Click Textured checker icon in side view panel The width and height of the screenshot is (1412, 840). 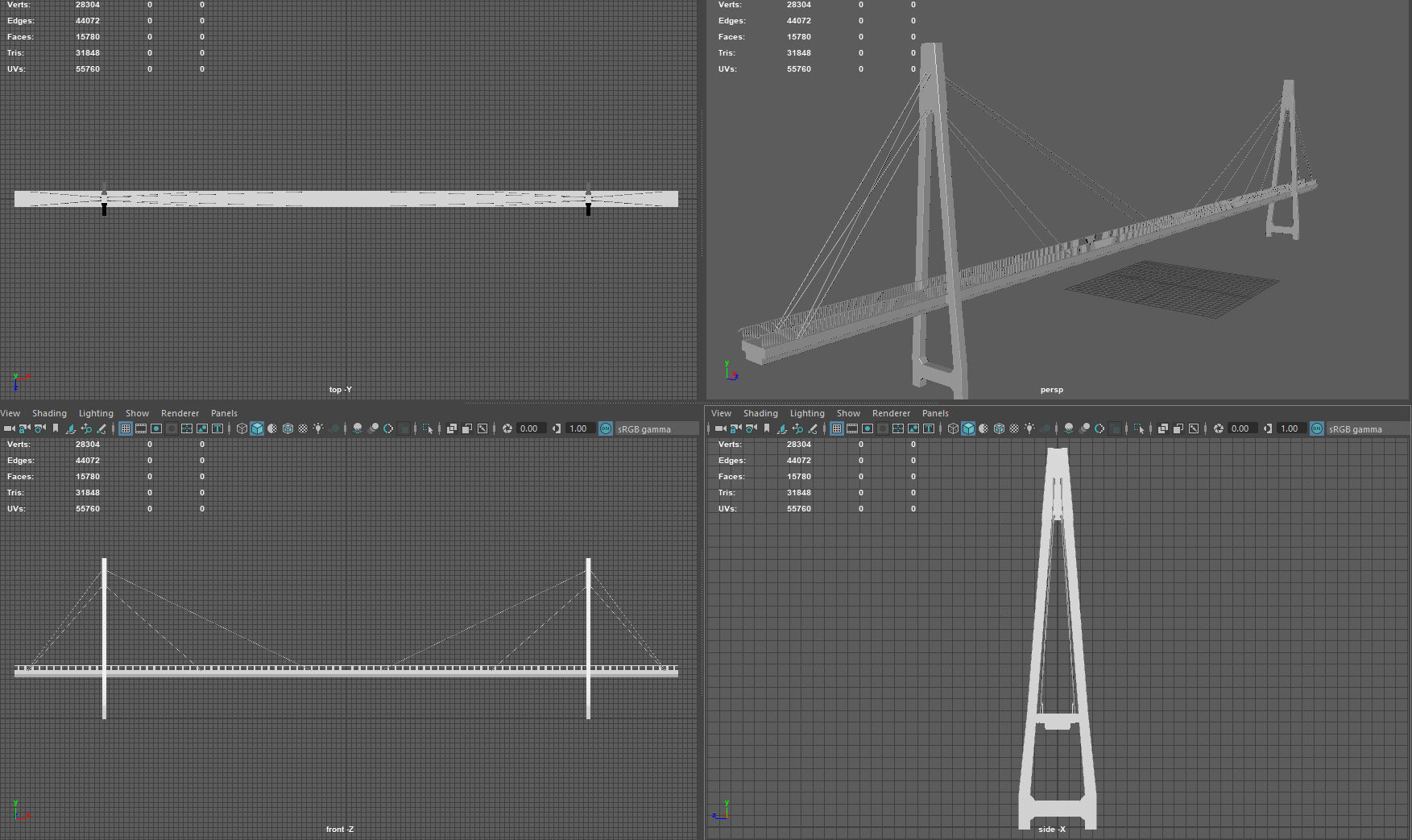(x=1014, y=428)
